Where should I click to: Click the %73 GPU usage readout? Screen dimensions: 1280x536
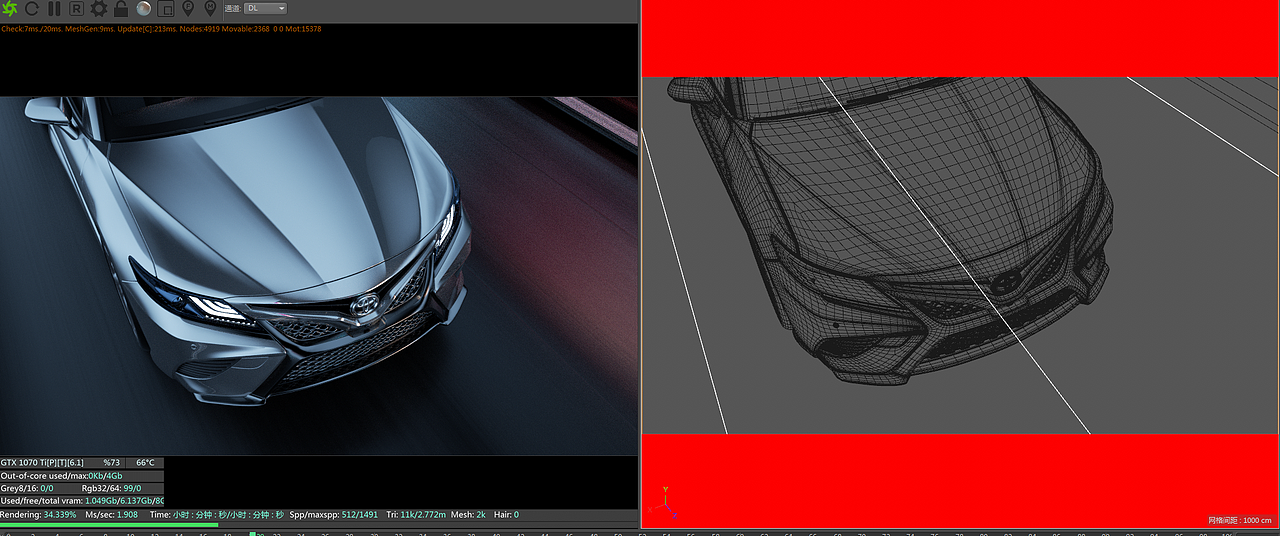point(111,463)
